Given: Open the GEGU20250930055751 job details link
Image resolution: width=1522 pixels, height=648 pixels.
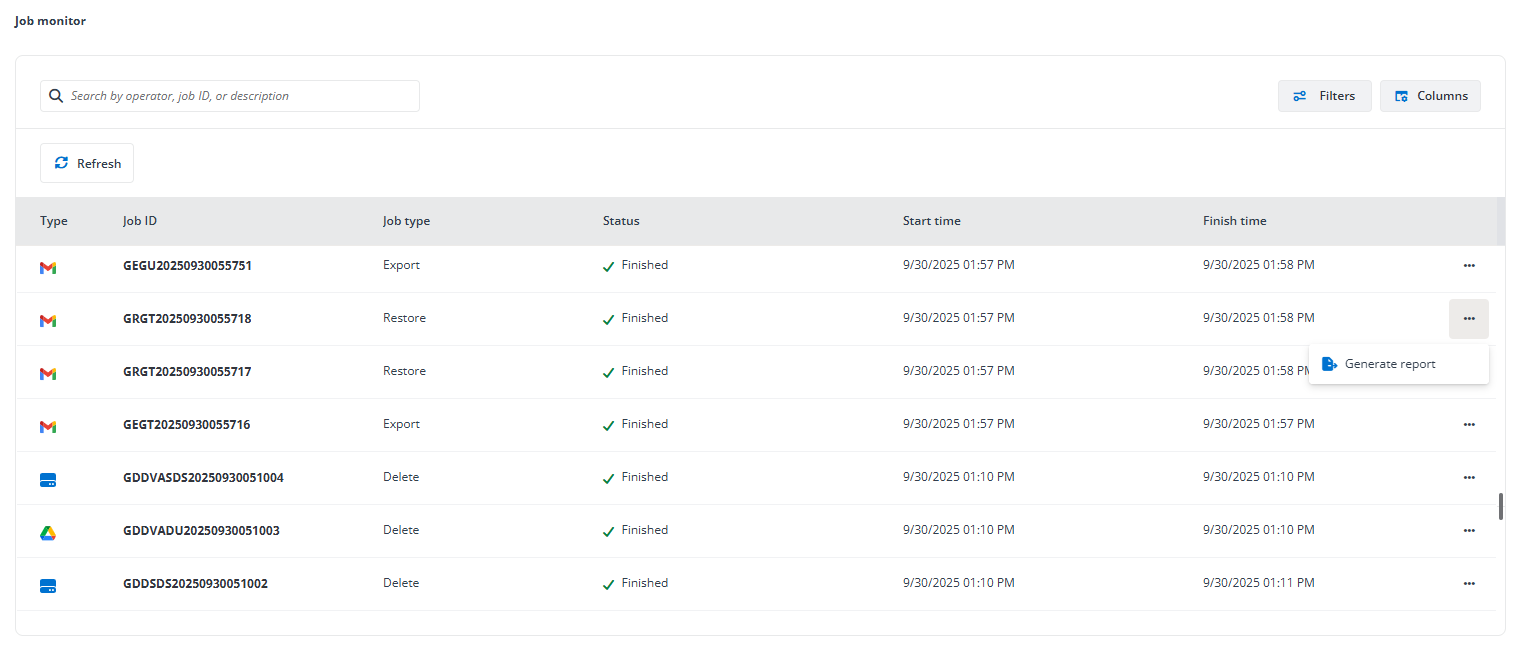Looking at the screenshot, I should (187, 265).
